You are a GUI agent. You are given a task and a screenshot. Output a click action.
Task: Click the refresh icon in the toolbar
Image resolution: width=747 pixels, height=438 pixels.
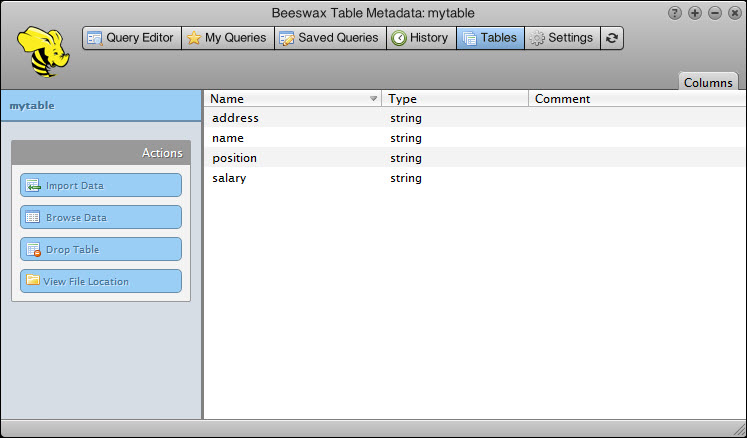pos(611,38)
